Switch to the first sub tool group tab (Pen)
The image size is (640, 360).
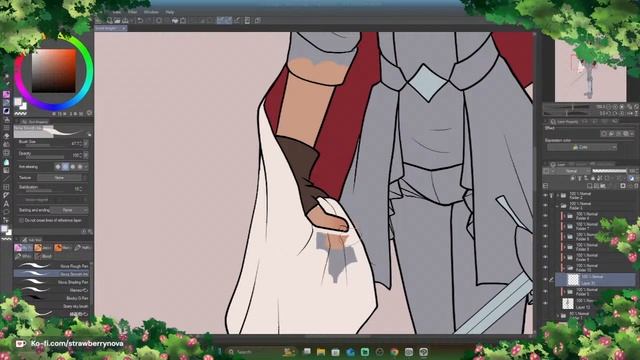click(23, 248)
